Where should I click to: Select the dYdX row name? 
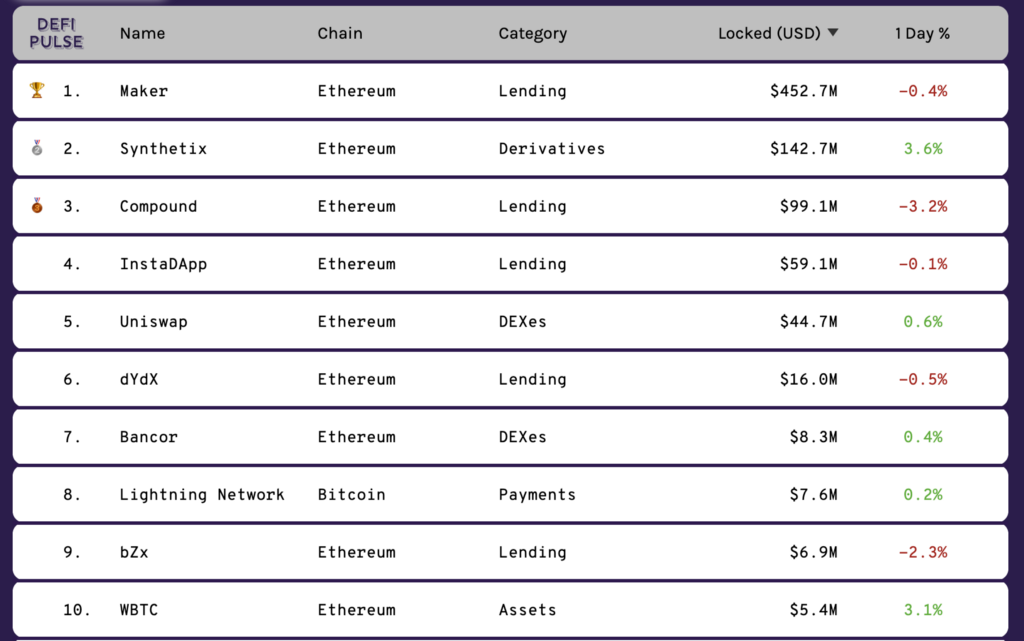coord(138,379)
